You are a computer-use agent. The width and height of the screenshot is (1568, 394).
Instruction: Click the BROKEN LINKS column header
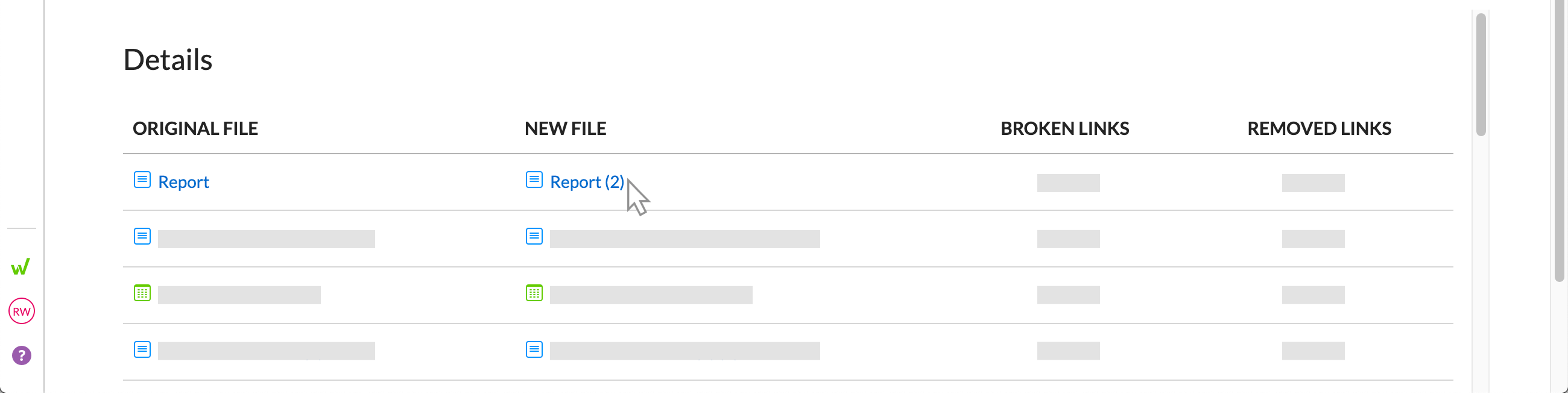coord(1064,129)
